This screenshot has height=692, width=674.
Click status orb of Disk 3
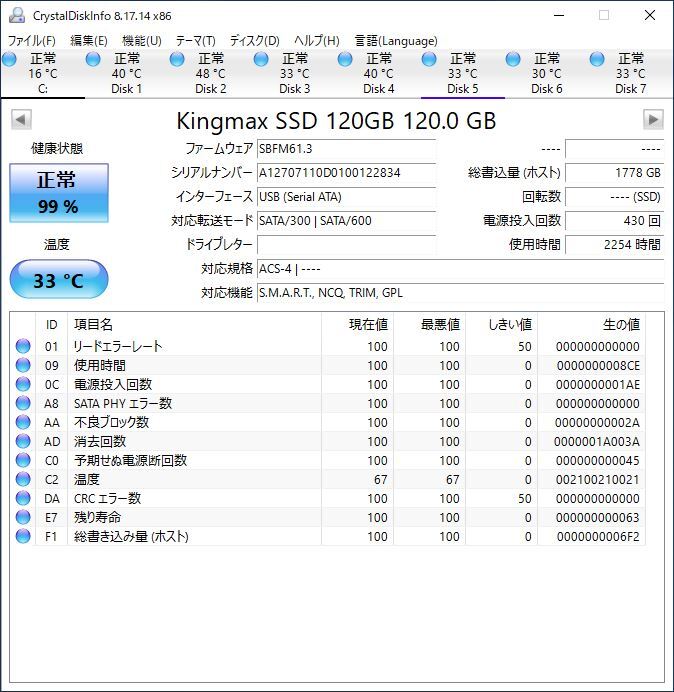click(261, 59)
